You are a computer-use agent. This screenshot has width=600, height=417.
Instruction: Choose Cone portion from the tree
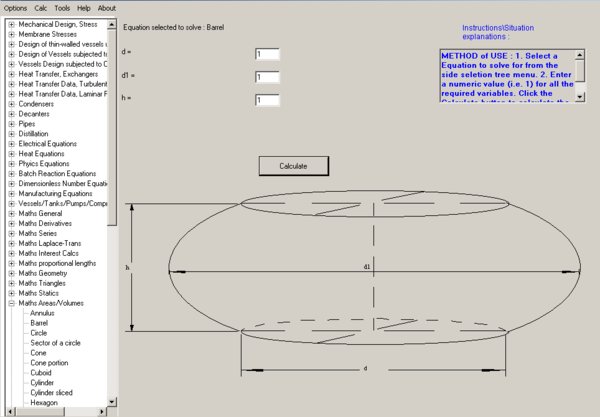tap(49, 363)
